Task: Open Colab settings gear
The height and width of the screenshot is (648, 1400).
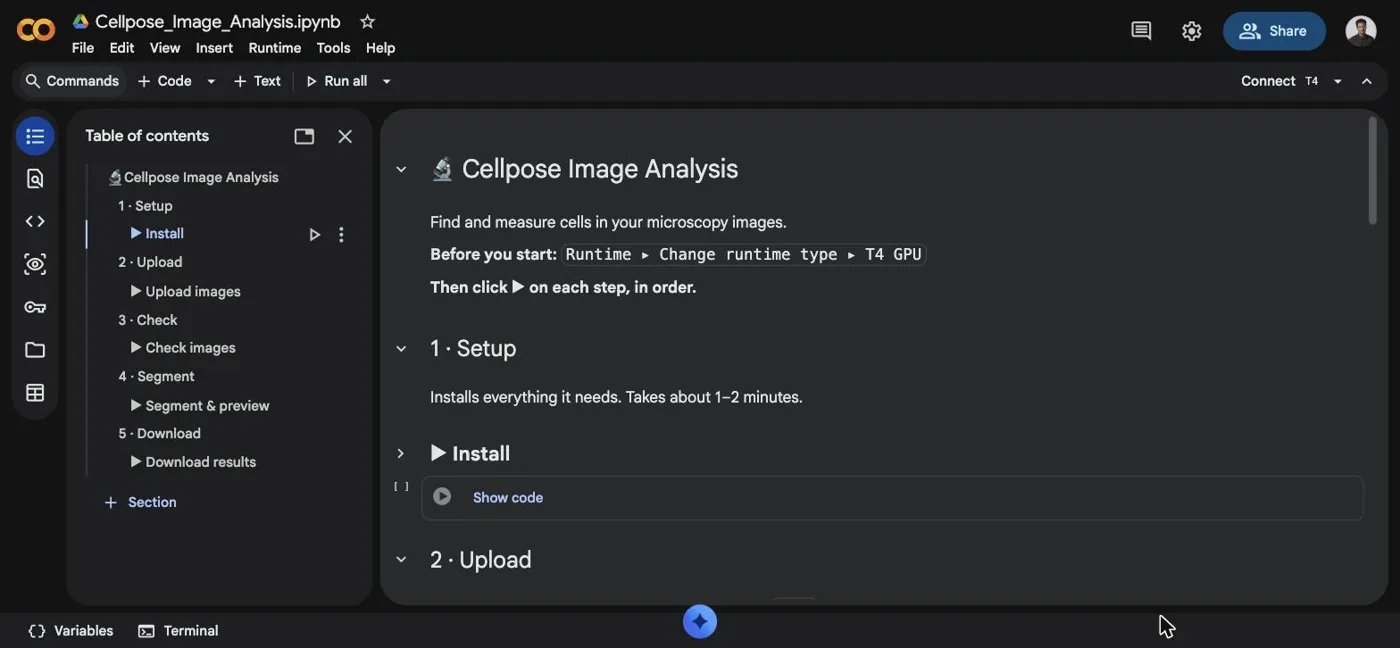Action: [1191, 31]
